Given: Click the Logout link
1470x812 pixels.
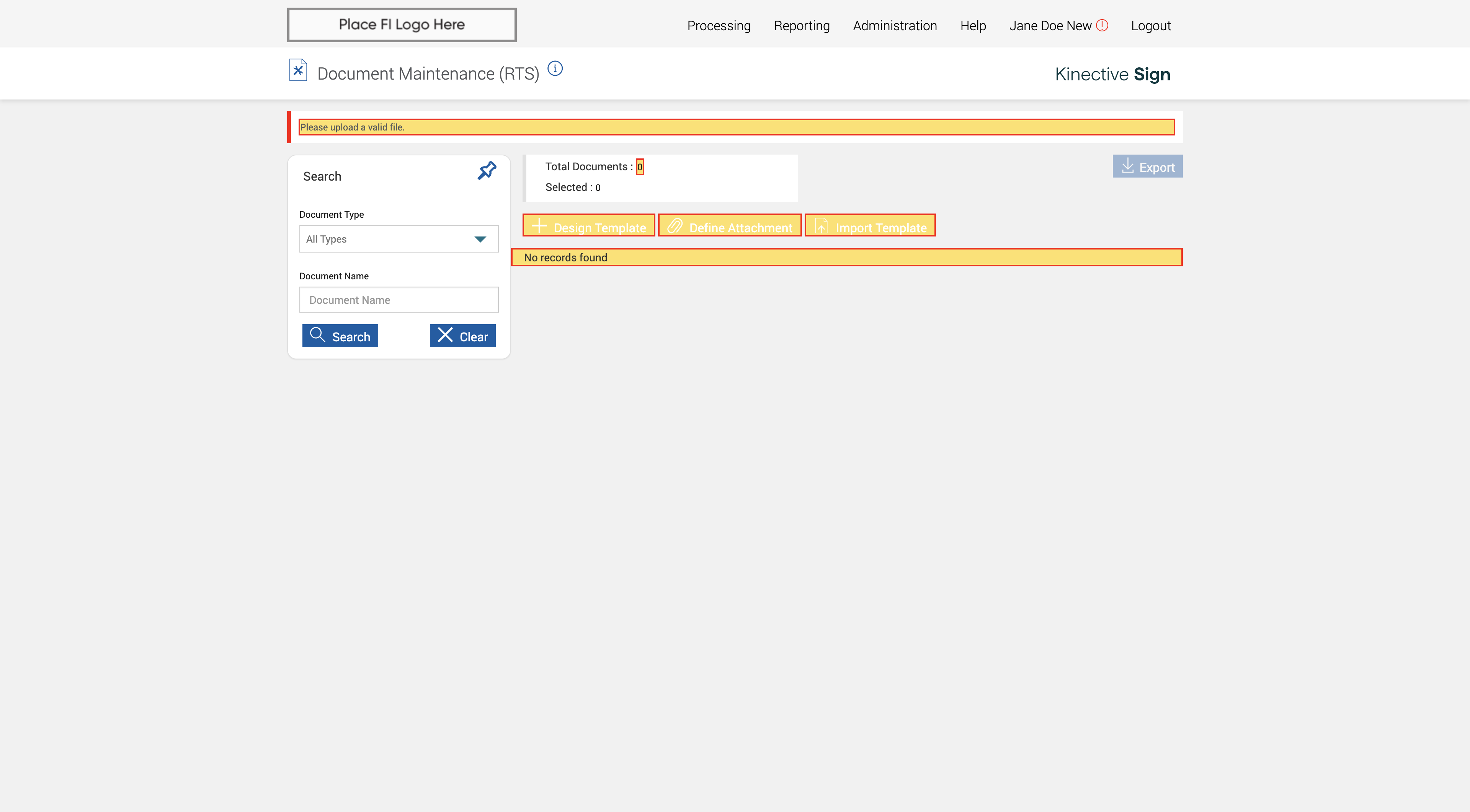Looking at the screenshot, I should pos(1150,26).
